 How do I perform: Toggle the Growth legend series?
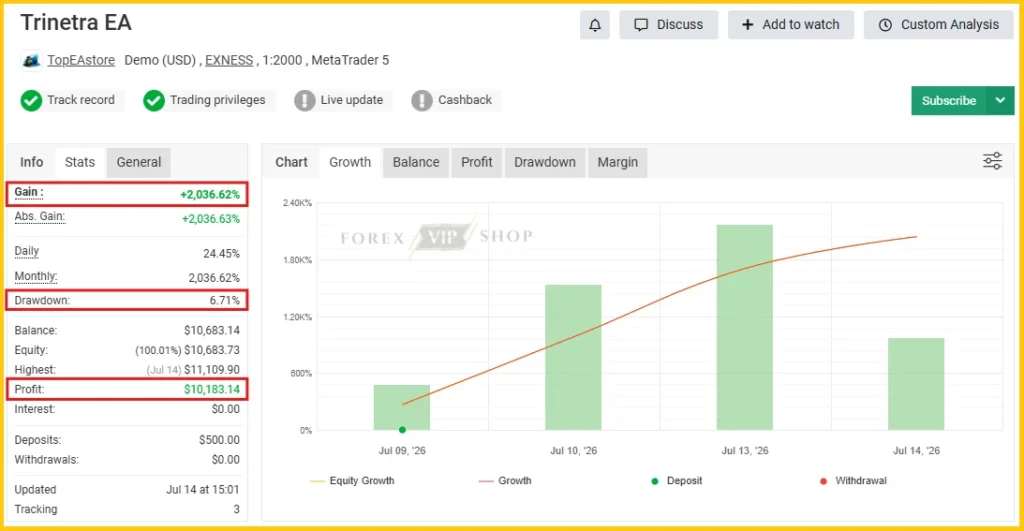pyautogui.click(x=505, y=481)
